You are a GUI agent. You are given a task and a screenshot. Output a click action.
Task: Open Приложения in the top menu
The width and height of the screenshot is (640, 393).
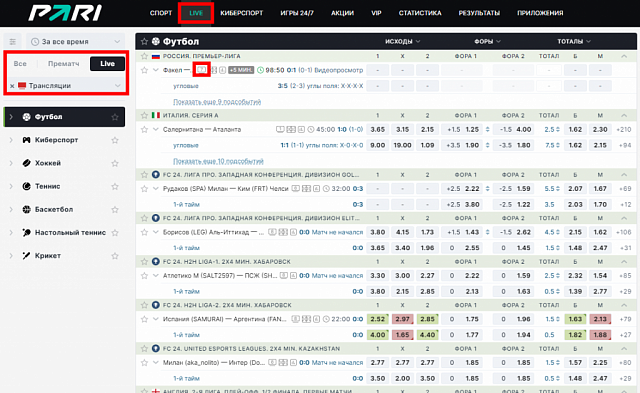[x=540, y=13]
